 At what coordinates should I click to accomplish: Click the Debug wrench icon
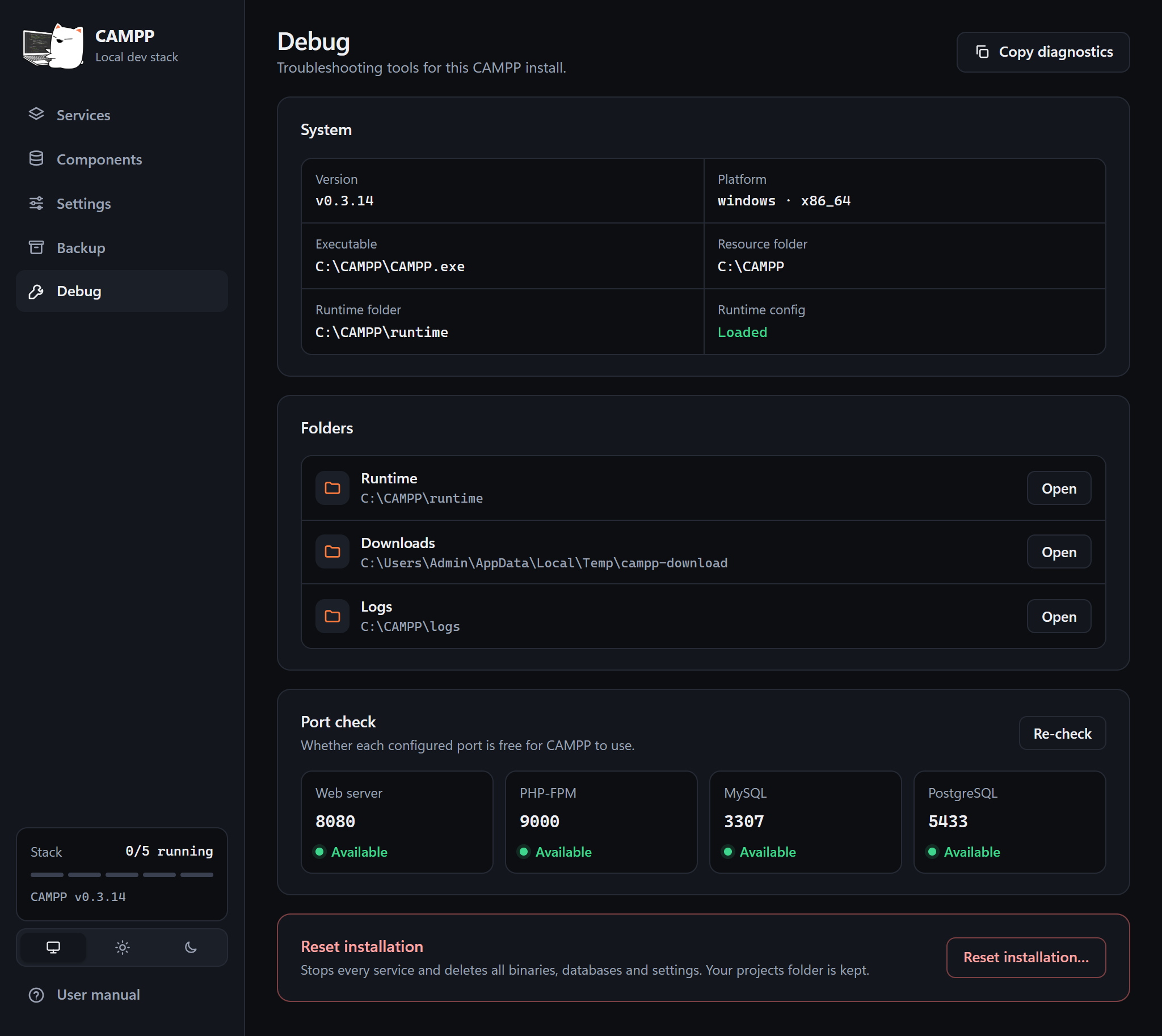[36, 292]
